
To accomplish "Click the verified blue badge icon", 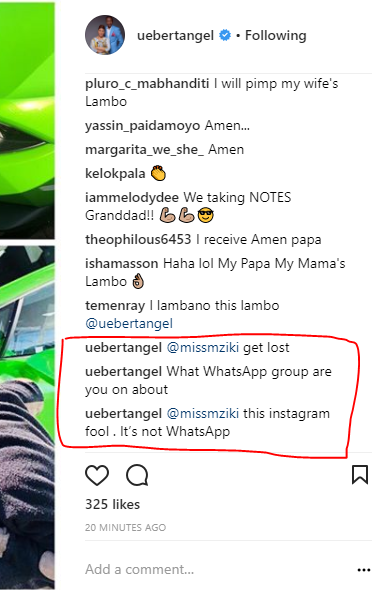I will tap(225, 35).
